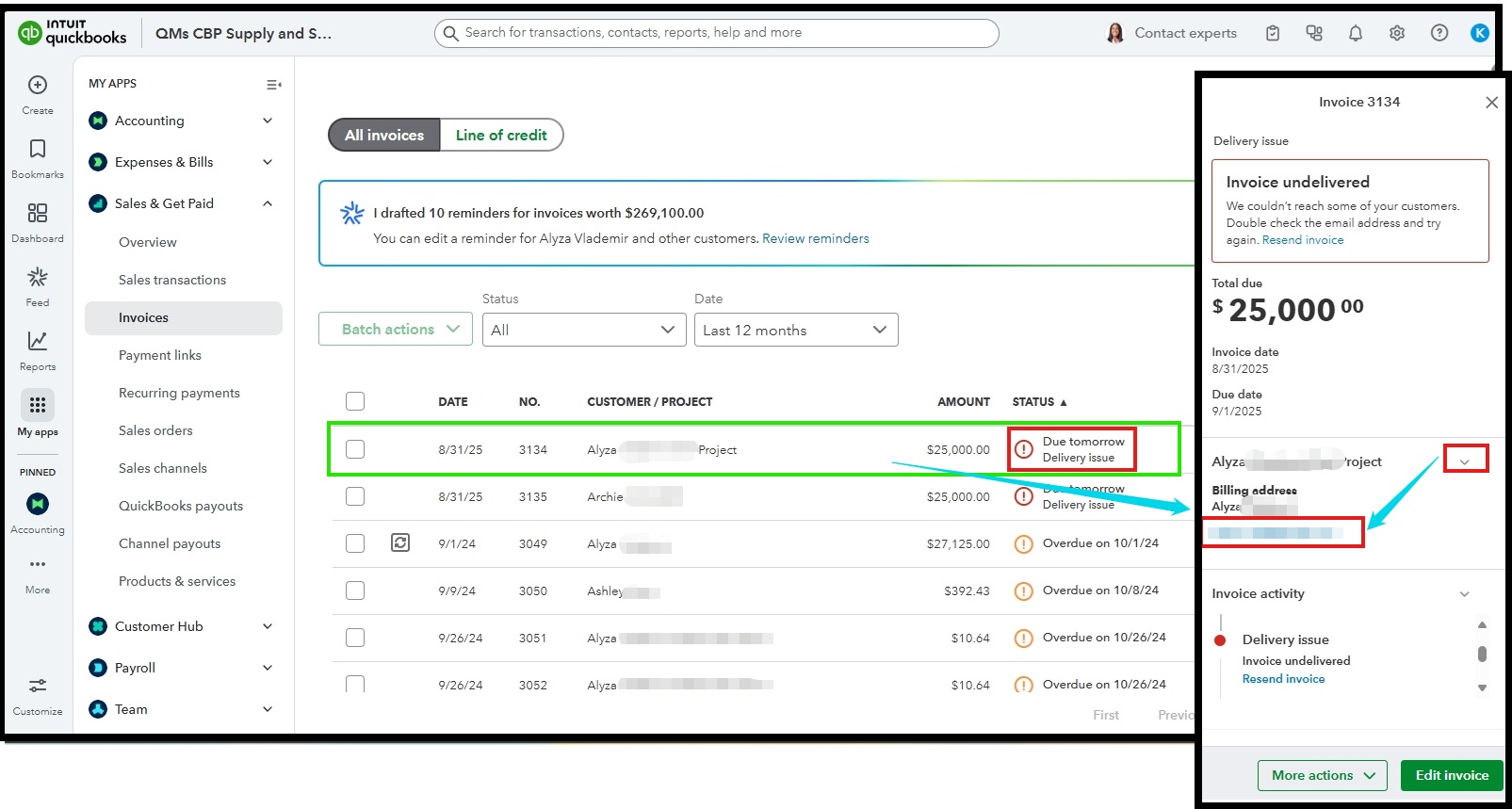This screenshot has width=1512, height=809.
Task: Switch to the All invoices tab
Action: 384,135
